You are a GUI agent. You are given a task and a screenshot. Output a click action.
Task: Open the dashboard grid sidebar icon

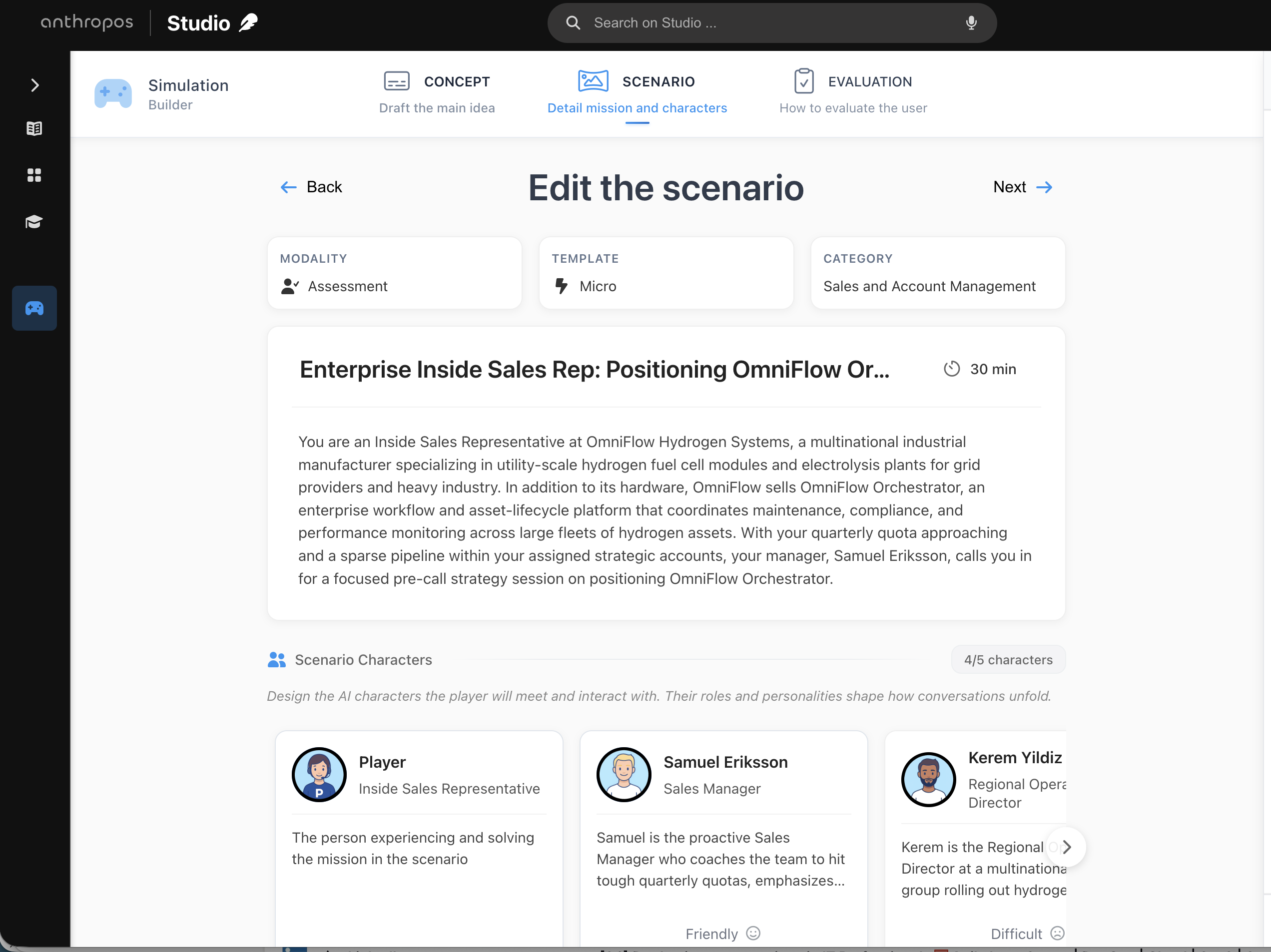(x=34, y=175)
